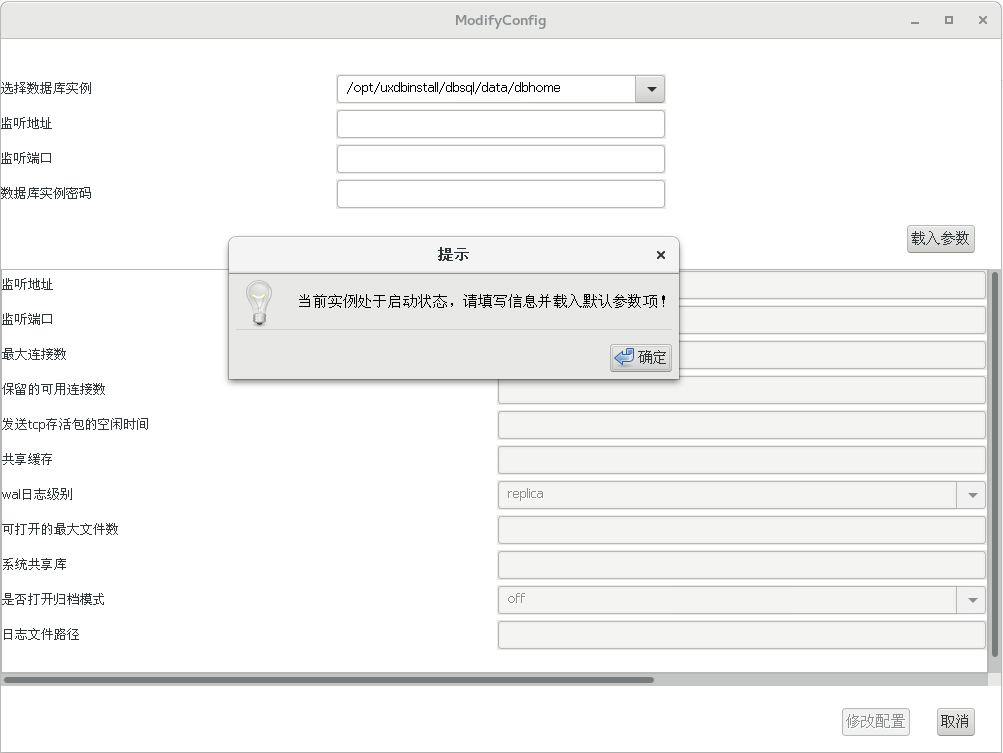Click the 修改配置 button
Image resolution: width=1003 pixels, height=753 pixels.
pyautogui.click(x=875, y=721)
